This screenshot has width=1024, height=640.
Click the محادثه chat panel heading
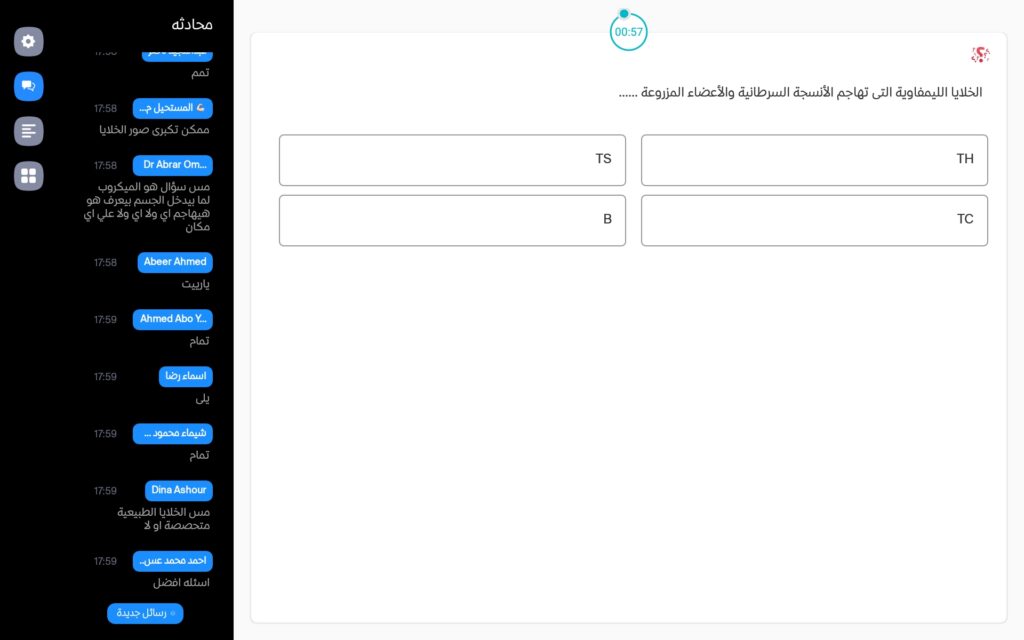[192, 25]
